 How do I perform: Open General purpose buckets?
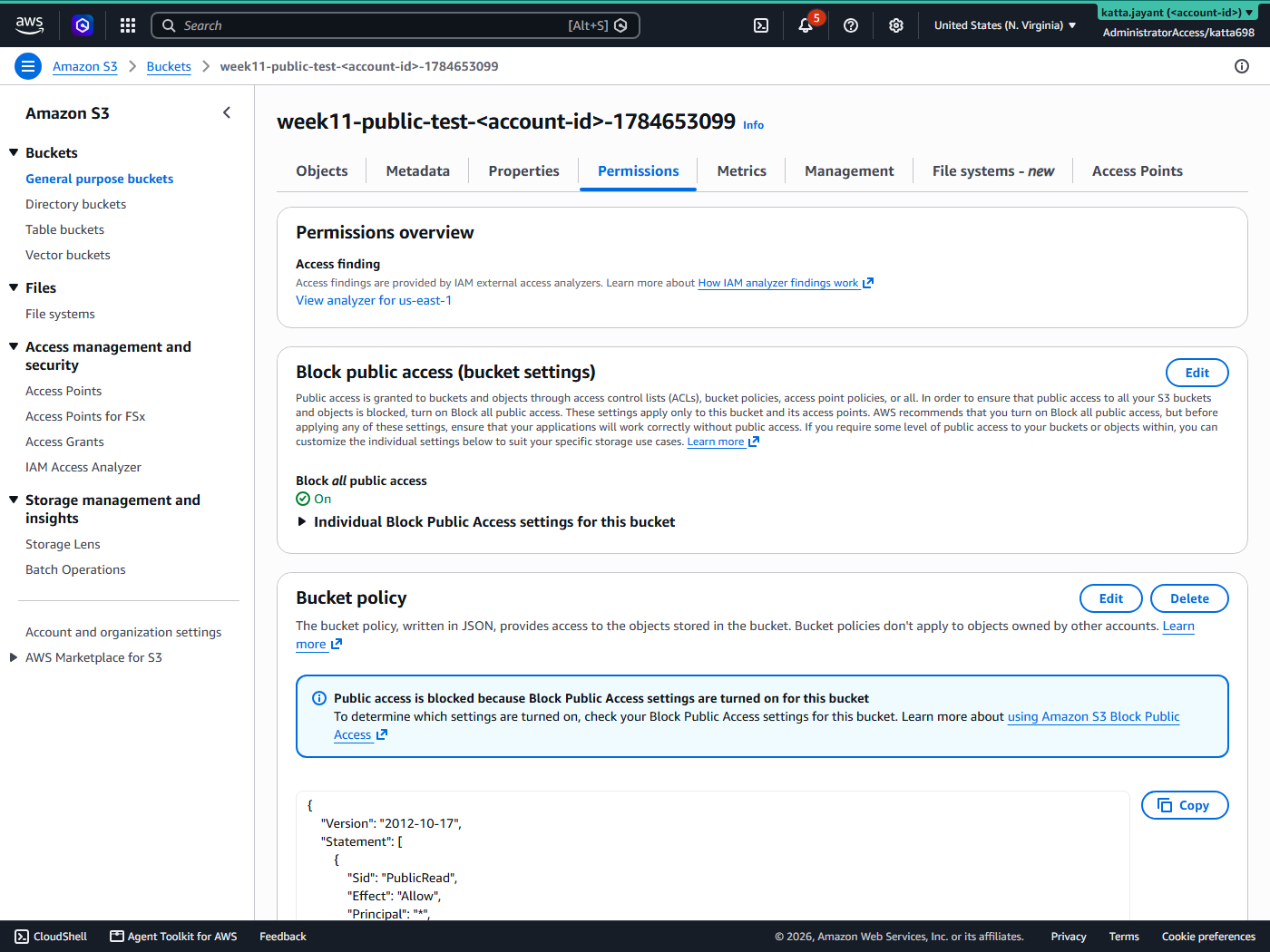click(100, 179)
